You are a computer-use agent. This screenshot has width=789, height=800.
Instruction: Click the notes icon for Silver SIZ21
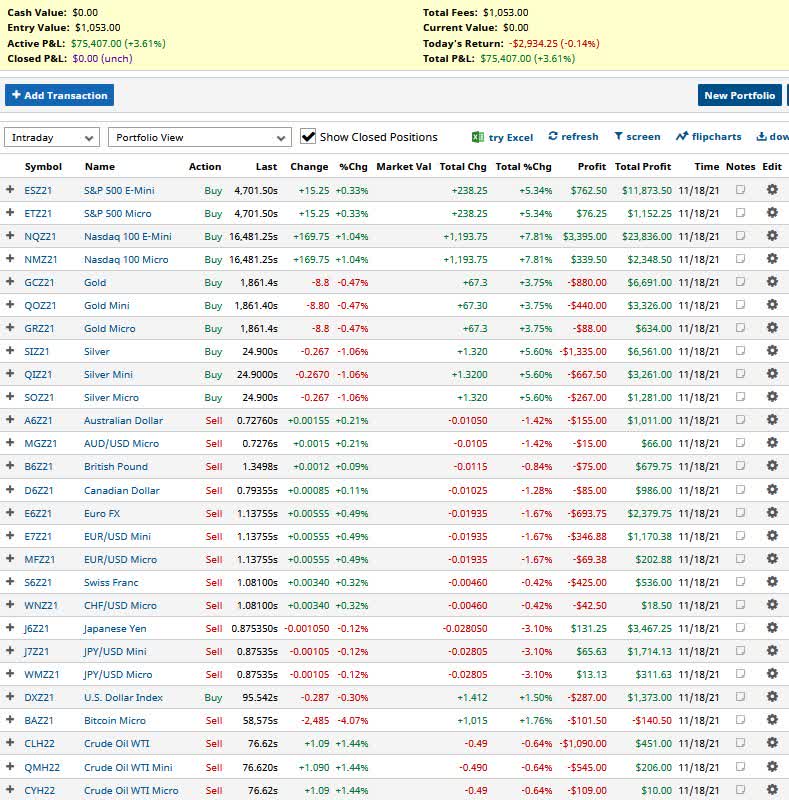coord(740,352)
